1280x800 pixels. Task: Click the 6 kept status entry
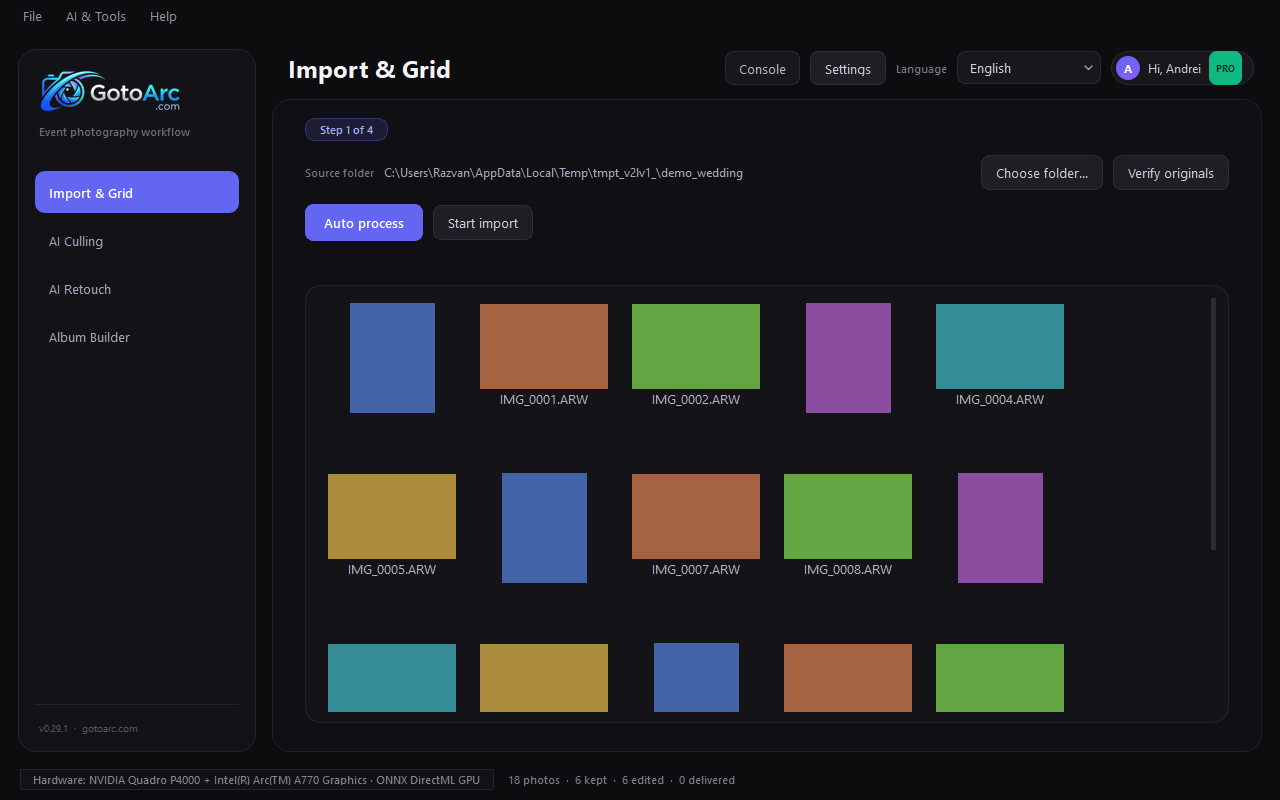pyautogui.click(x=591, y=780)
